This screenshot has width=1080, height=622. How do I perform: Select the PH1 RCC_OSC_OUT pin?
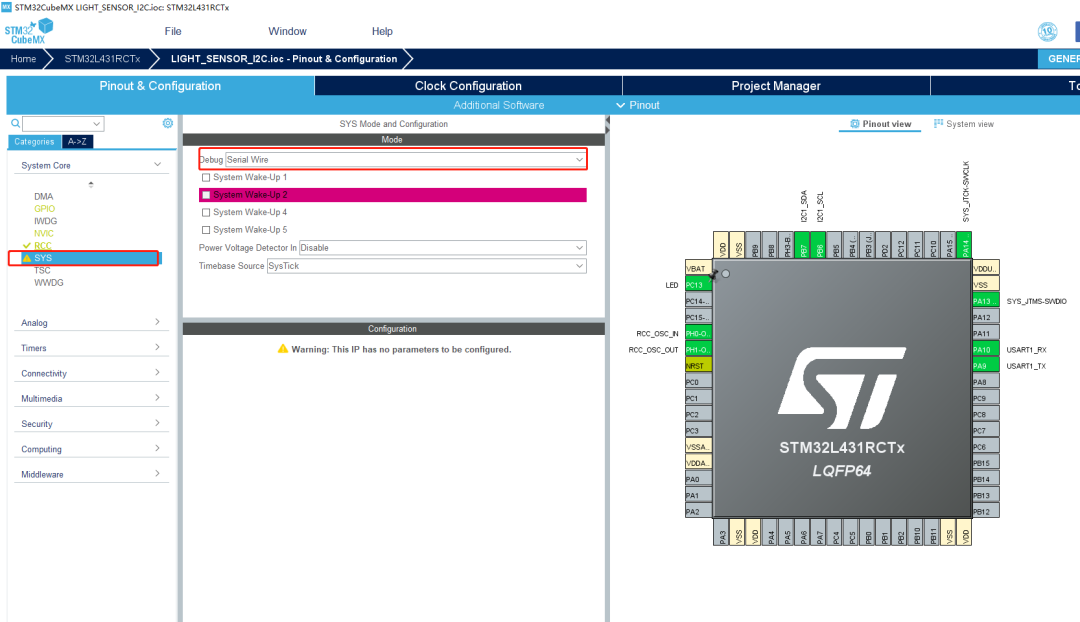[x=698, y=349]
